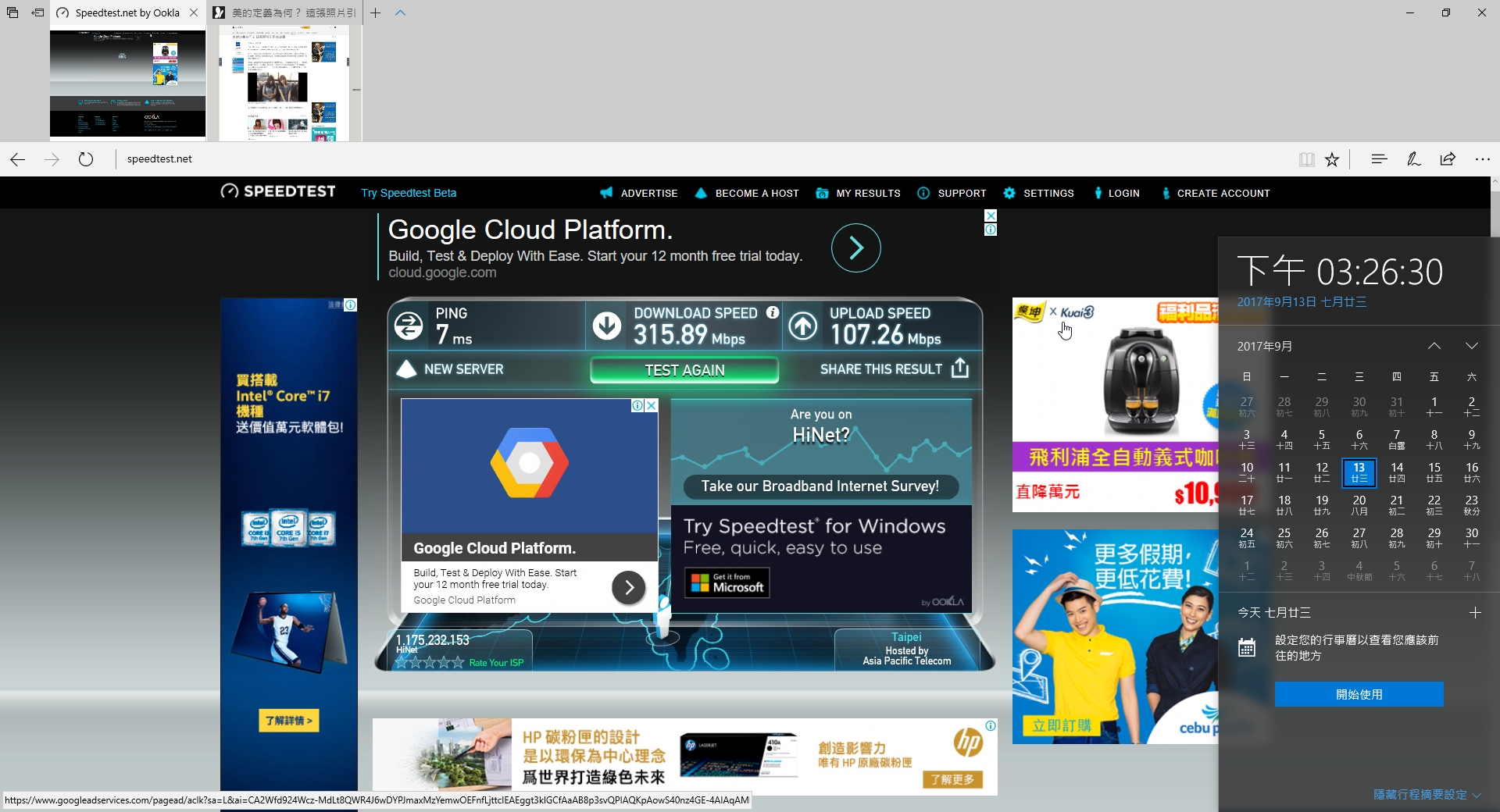This screenshot has width=1500, height=812.
Task: Click the HP ad learn more button
Action: (952, 779)
